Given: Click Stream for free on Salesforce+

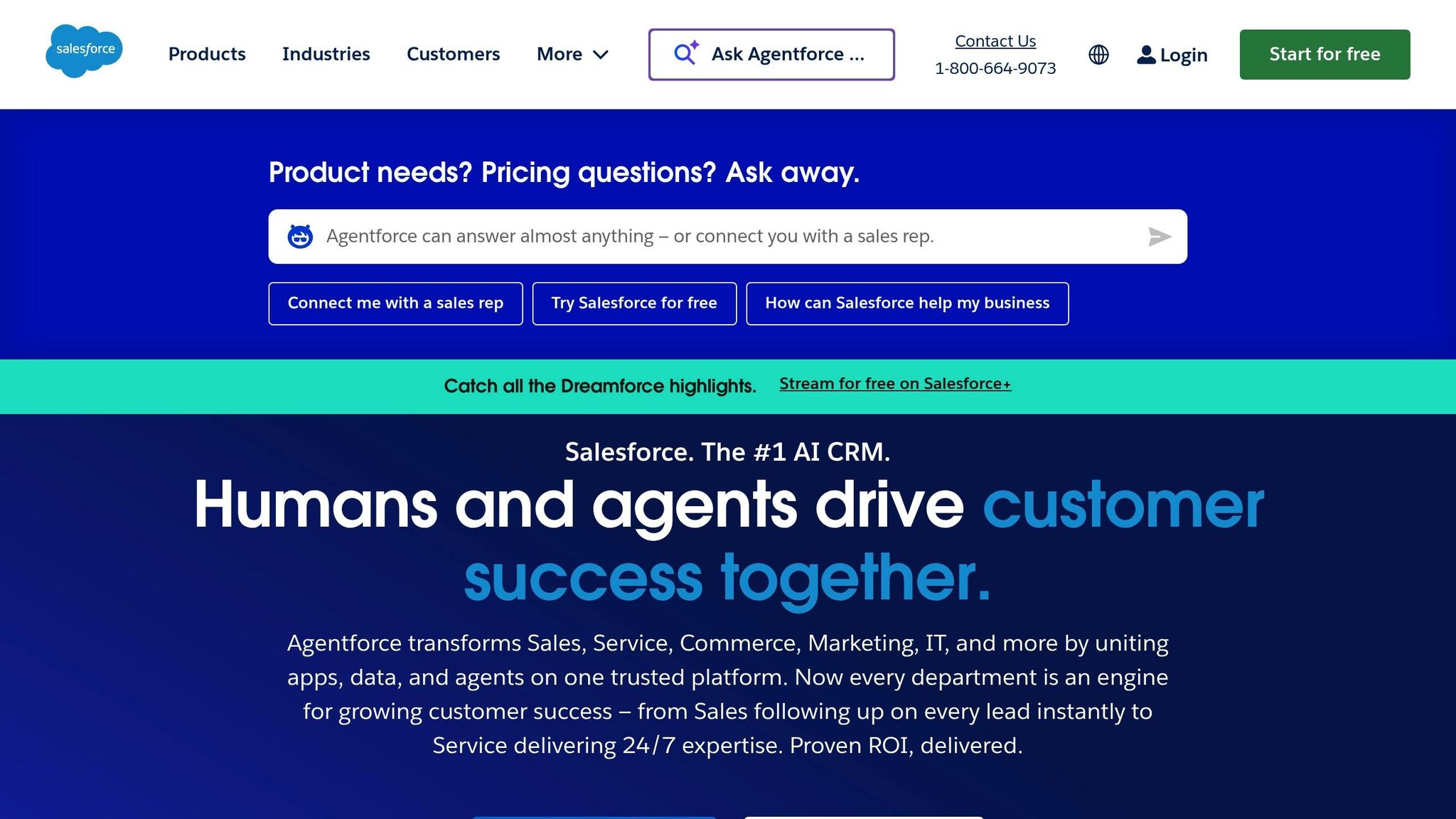Looking at the screenshot, I should [894, 383].
